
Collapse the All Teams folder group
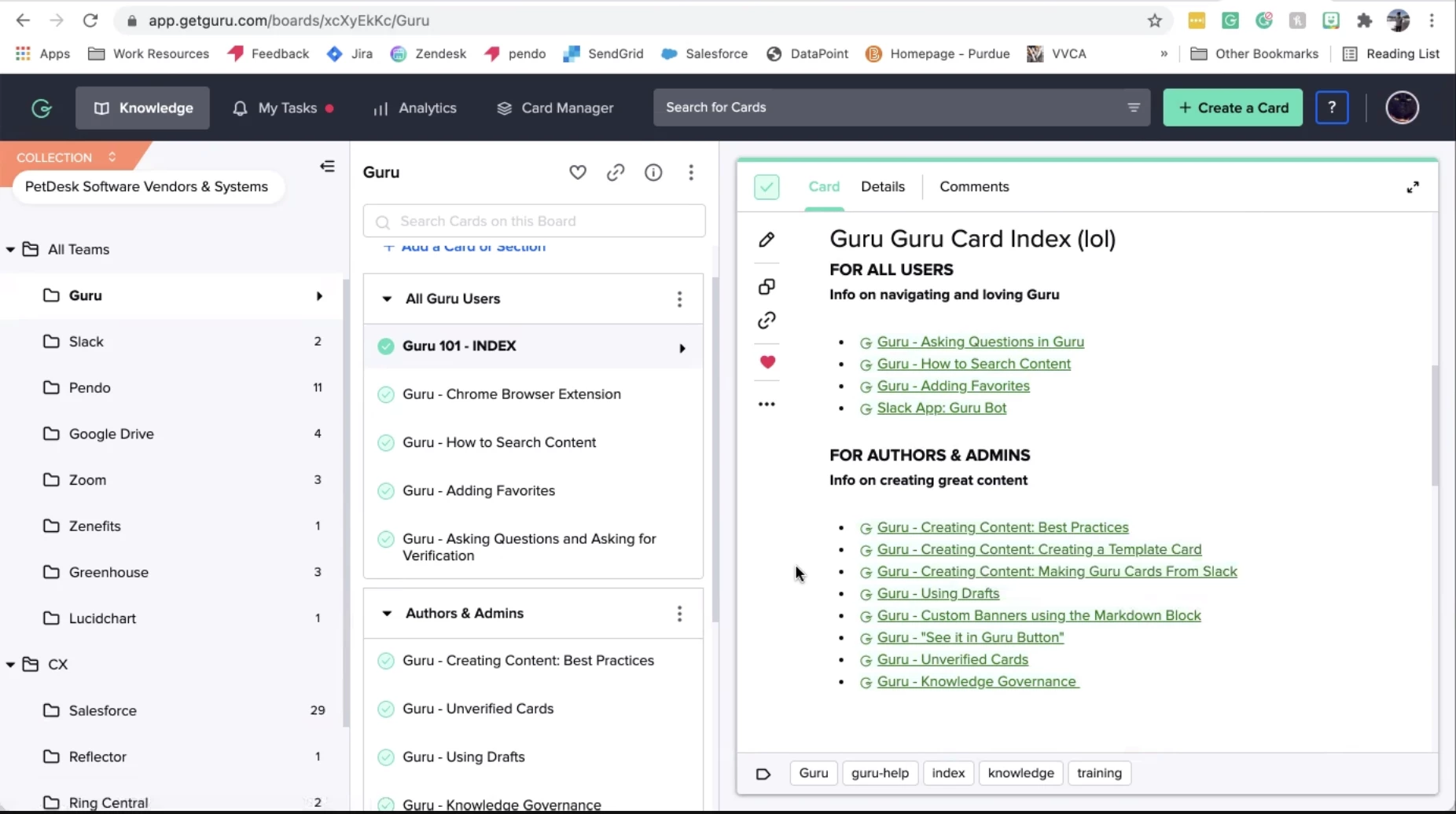pos(10,249)
